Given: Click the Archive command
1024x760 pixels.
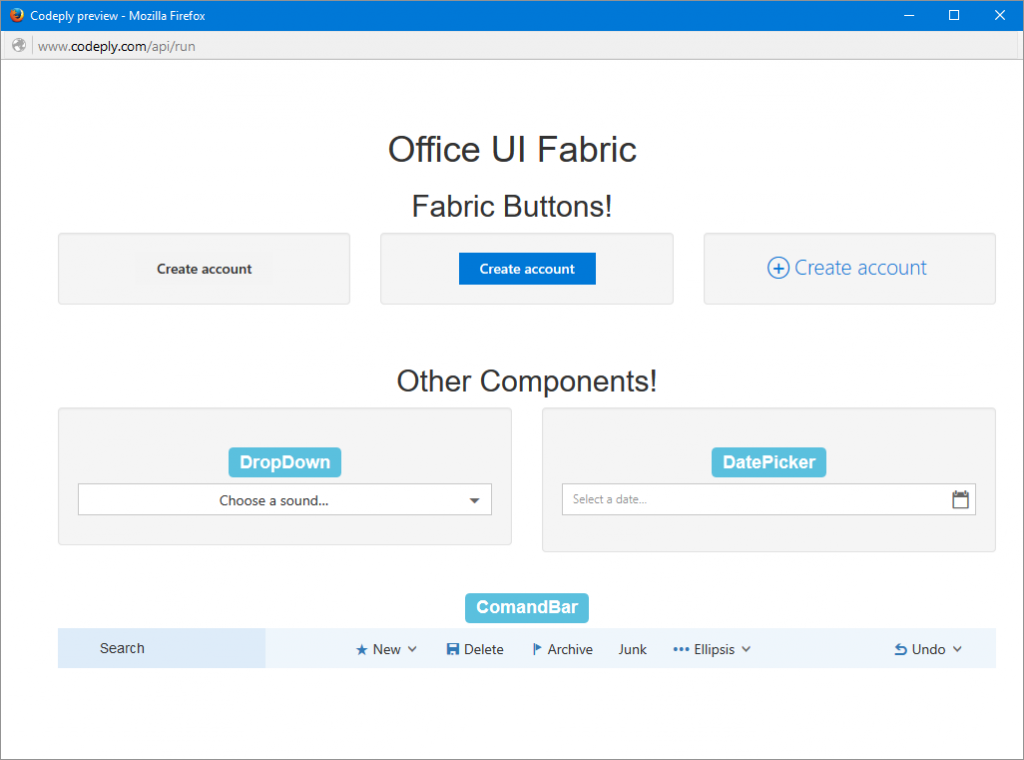Looking at the screenshot, I should pos(562,650).
